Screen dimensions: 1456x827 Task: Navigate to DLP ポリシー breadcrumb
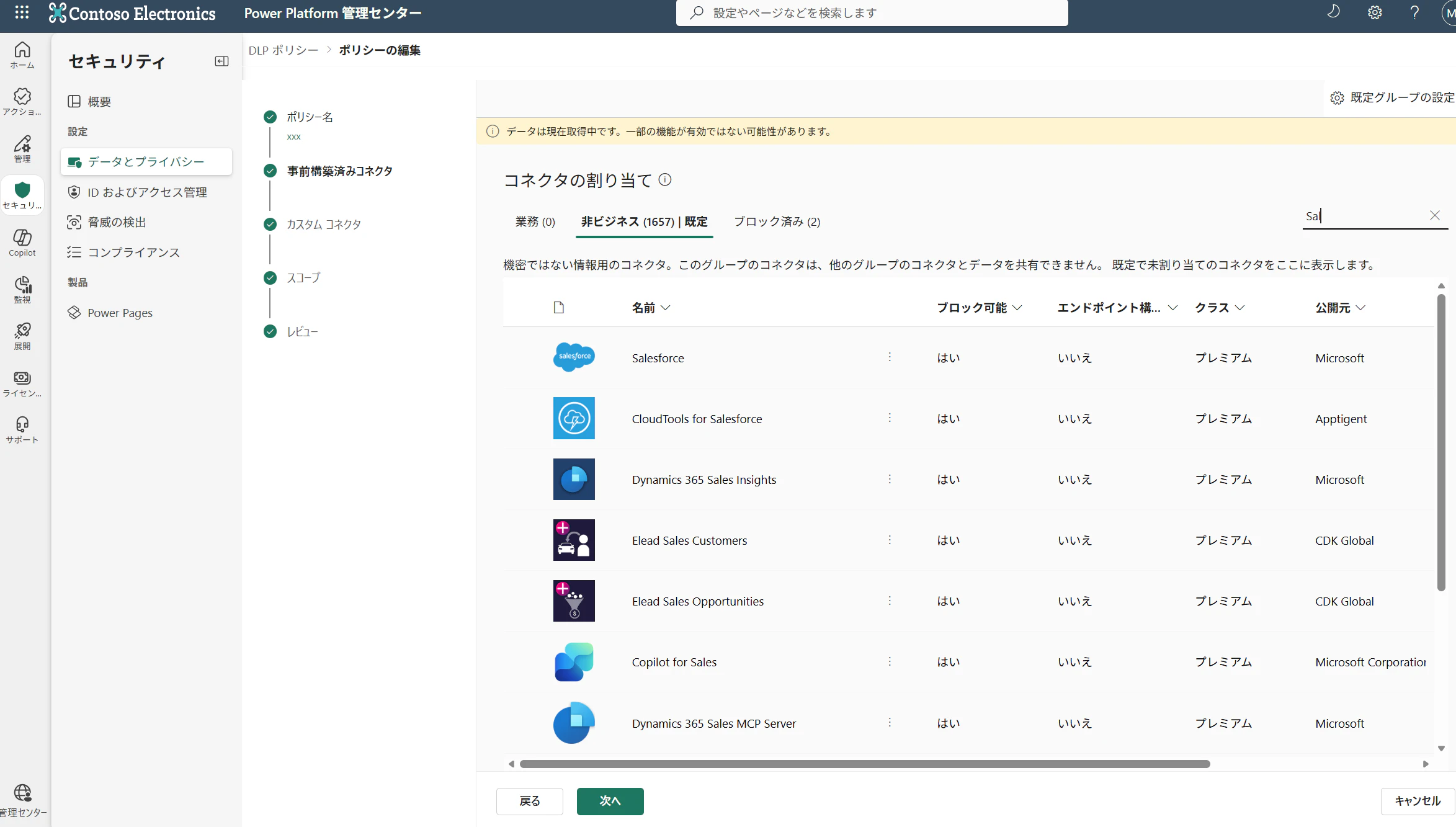pyautogui.click(x=283, y=50)
